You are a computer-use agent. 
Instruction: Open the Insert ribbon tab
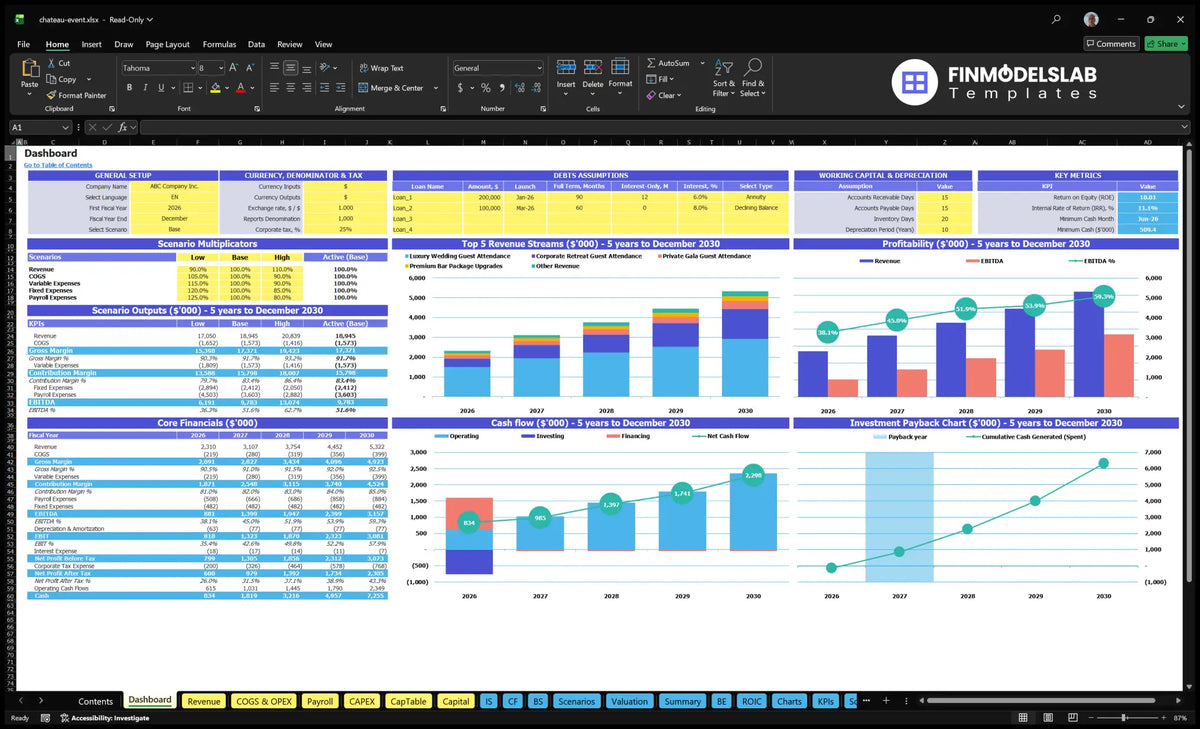point(91,44)
